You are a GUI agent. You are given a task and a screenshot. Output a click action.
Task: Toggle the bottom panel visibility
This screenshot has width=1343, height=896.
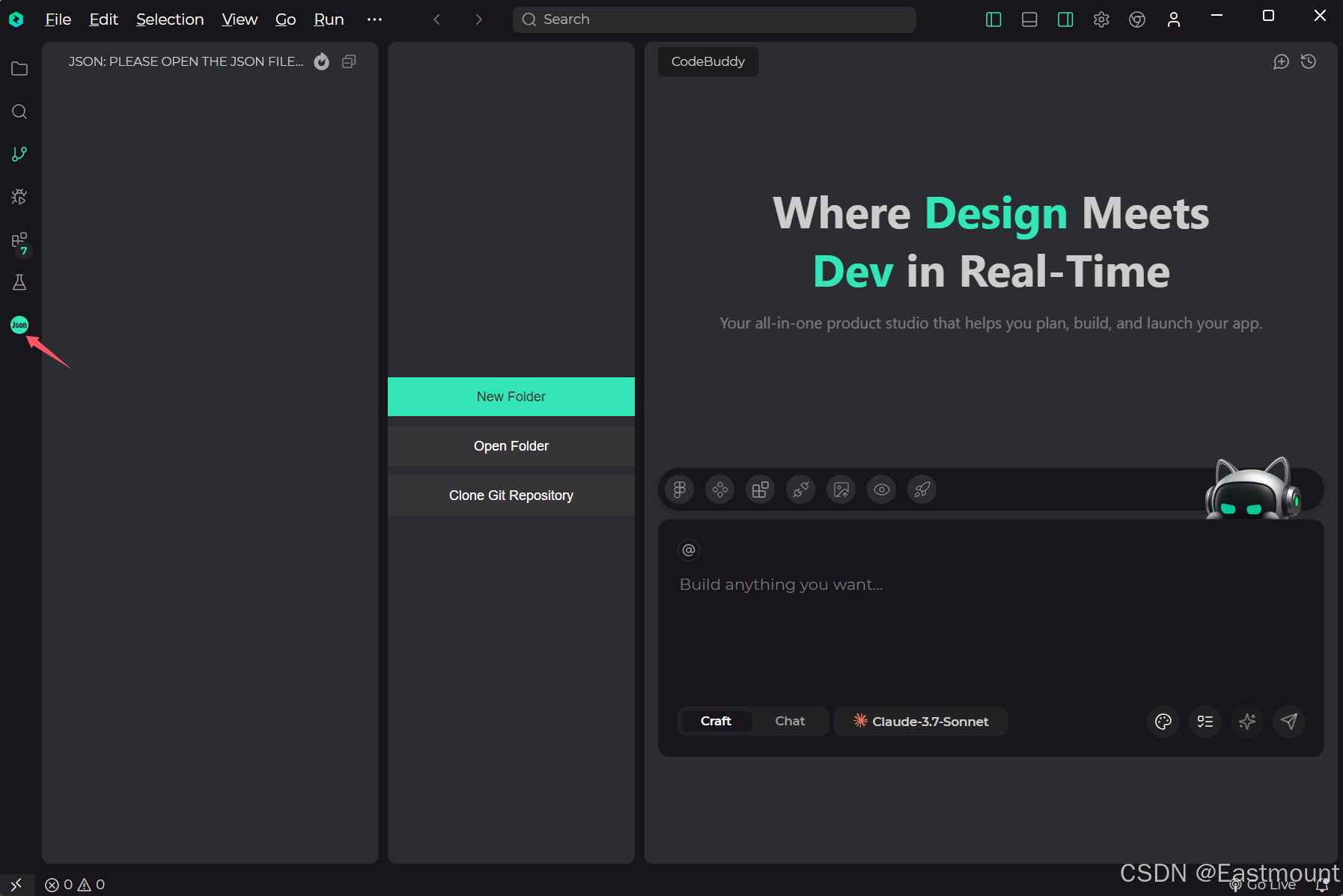click(x=1029, y=19)
